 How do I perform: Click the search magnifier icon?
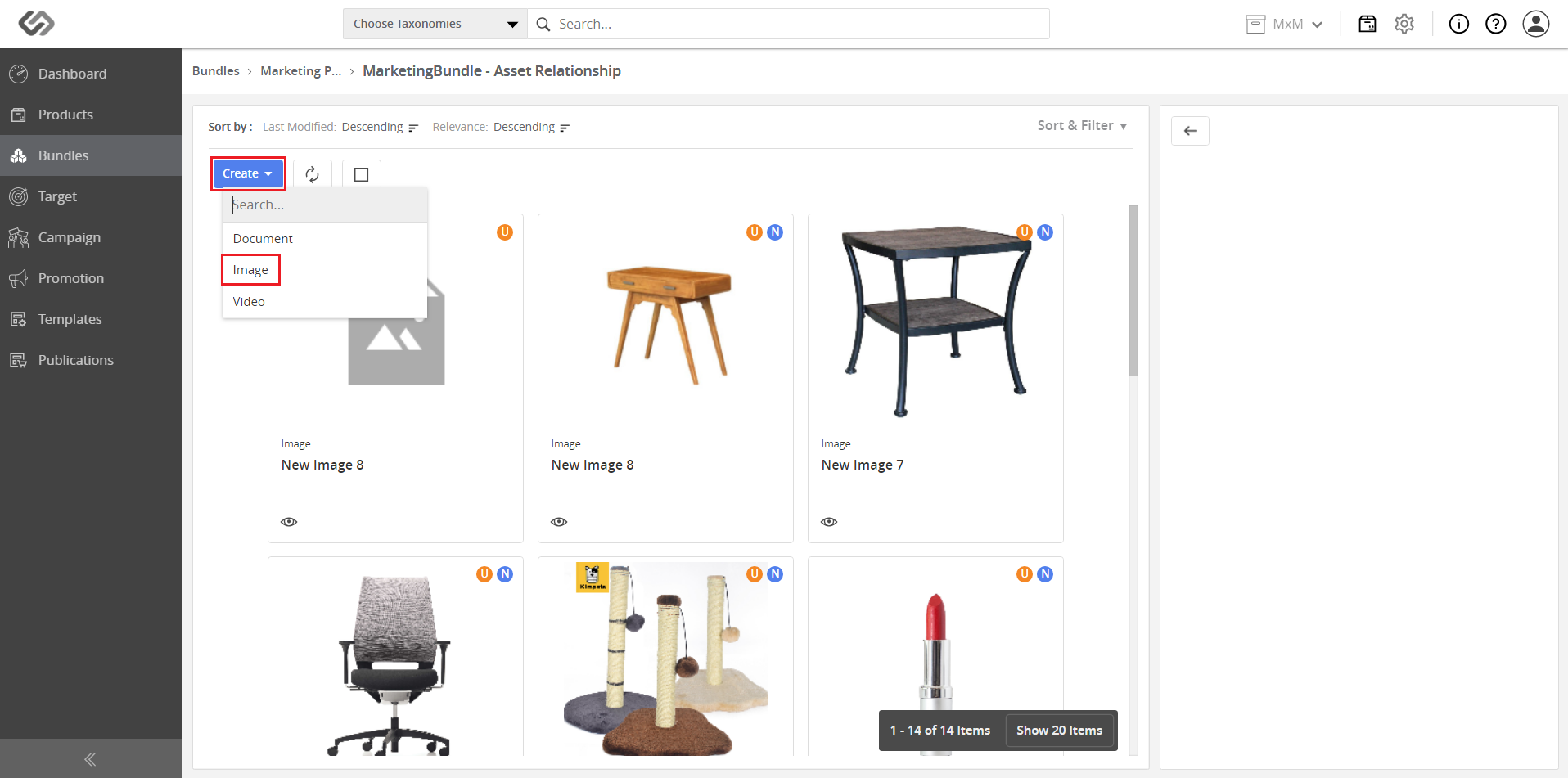coord(543,25)
